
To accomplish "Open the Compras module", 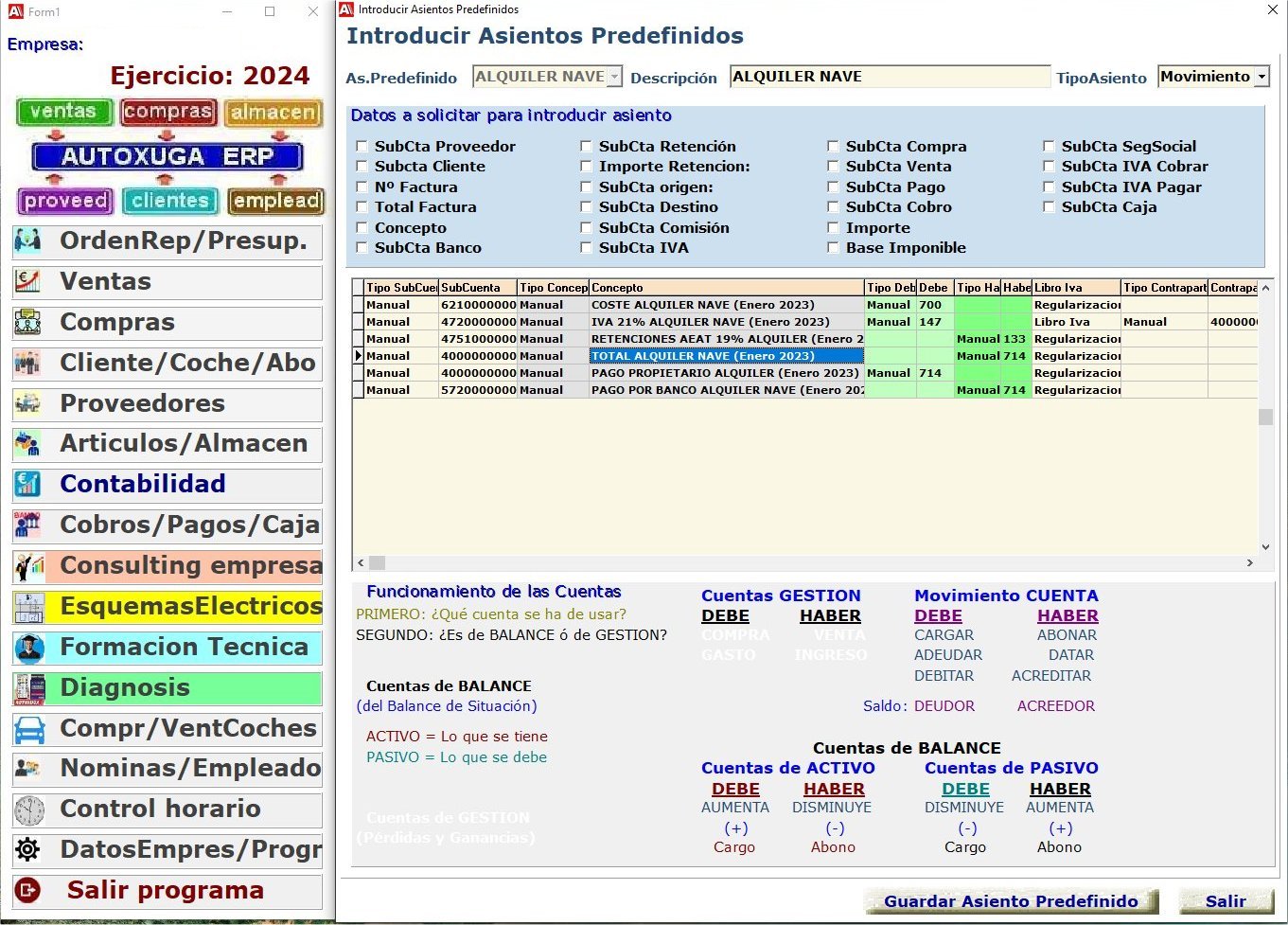I will [168, 323].
